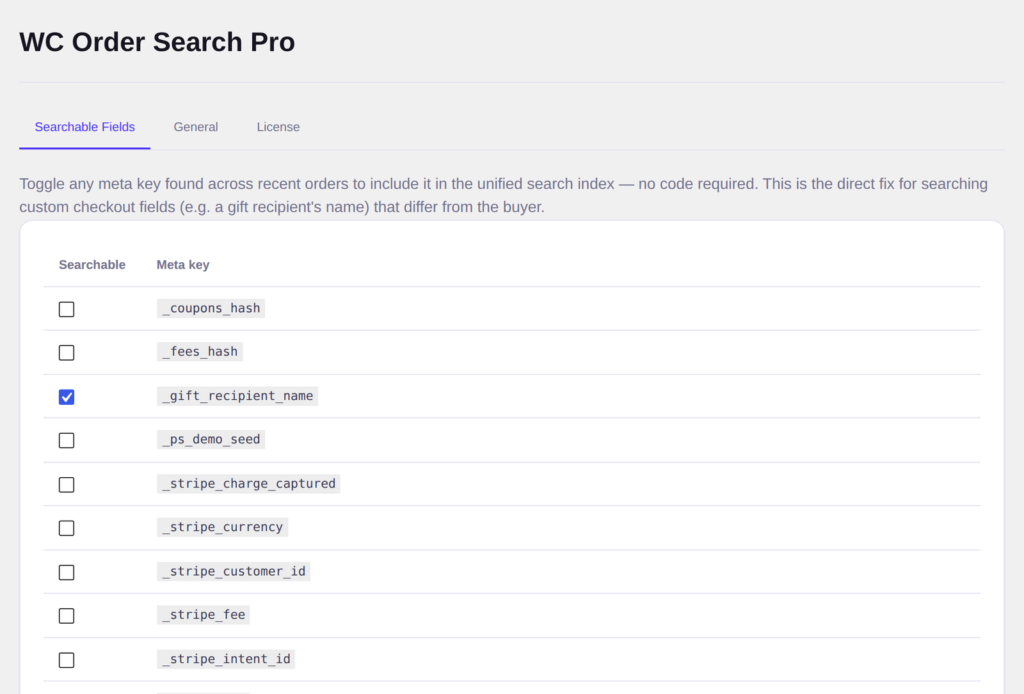This screenshot has height=694, width=1024.
Task: Select the _stripe_customer_id key label
Action: click(x=234, y=571)
